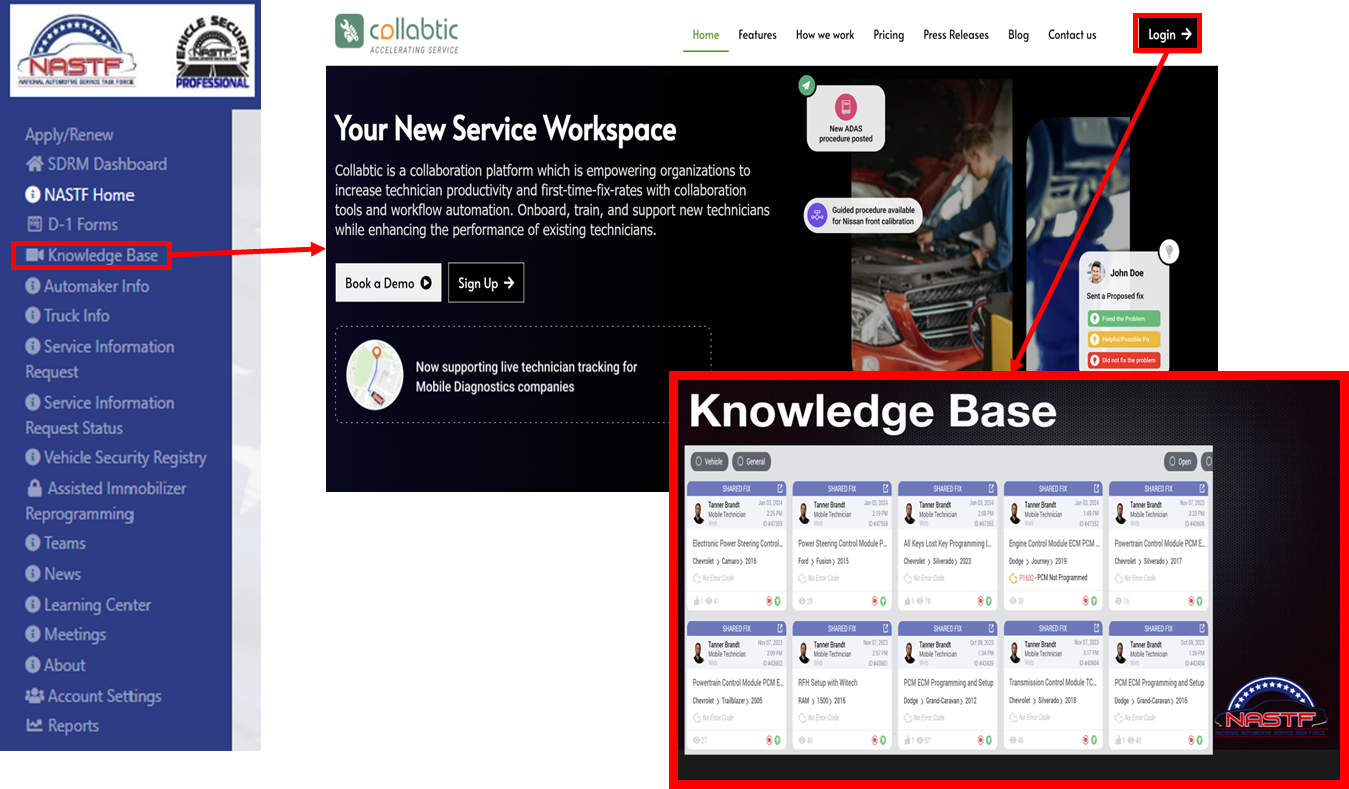Open Ford Fusion 2015 fix external icon
The image size is (1349, 789).
coord(885,489)
